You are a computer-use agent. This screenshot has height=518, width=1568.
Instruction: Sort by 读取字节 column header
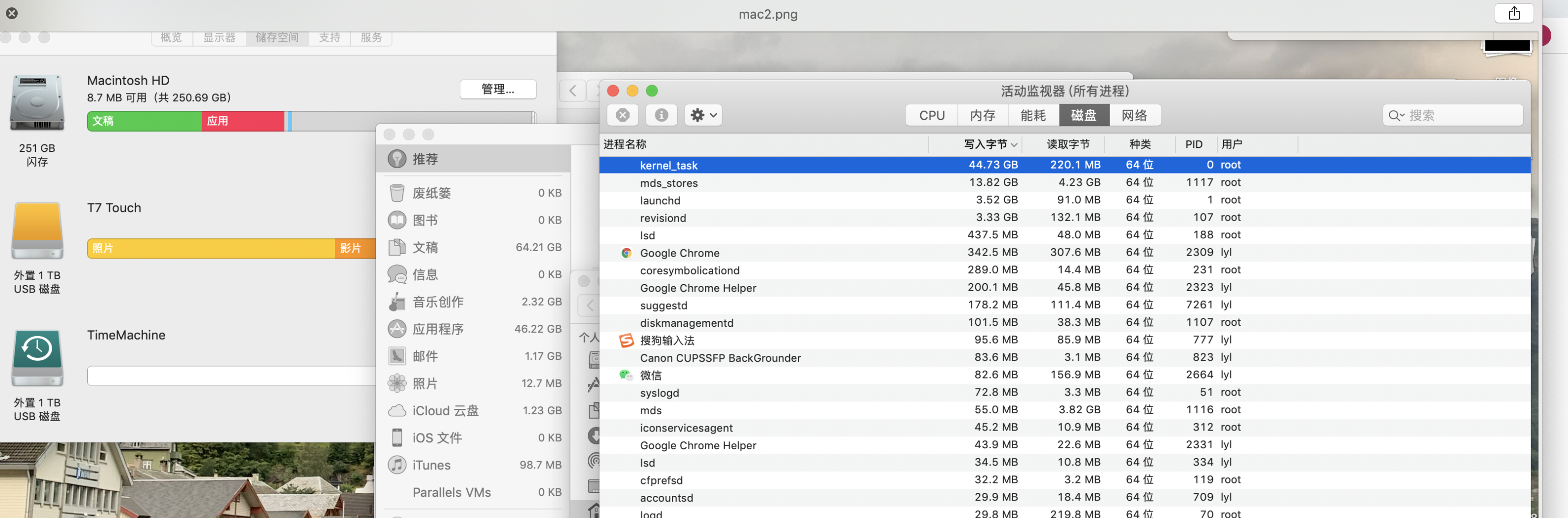click(1068, 144)
